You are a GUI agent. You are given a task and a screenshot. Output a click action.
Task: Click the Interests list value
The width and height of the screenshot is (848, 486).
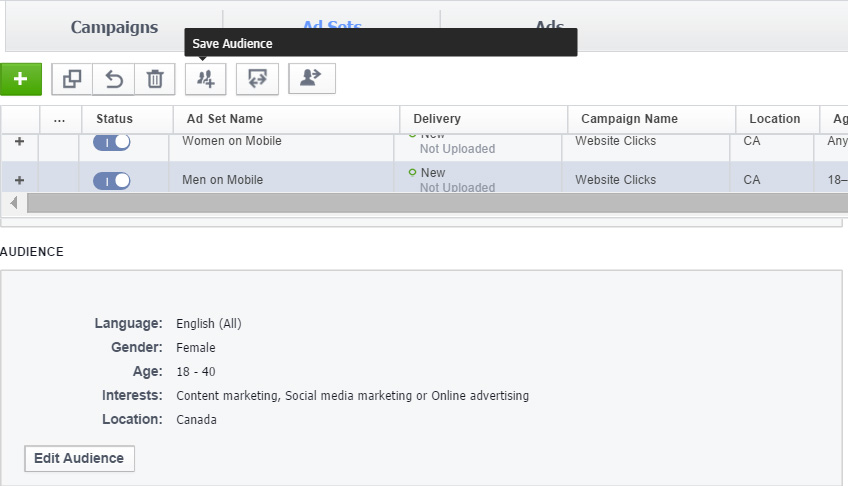(x=353, y=396)
